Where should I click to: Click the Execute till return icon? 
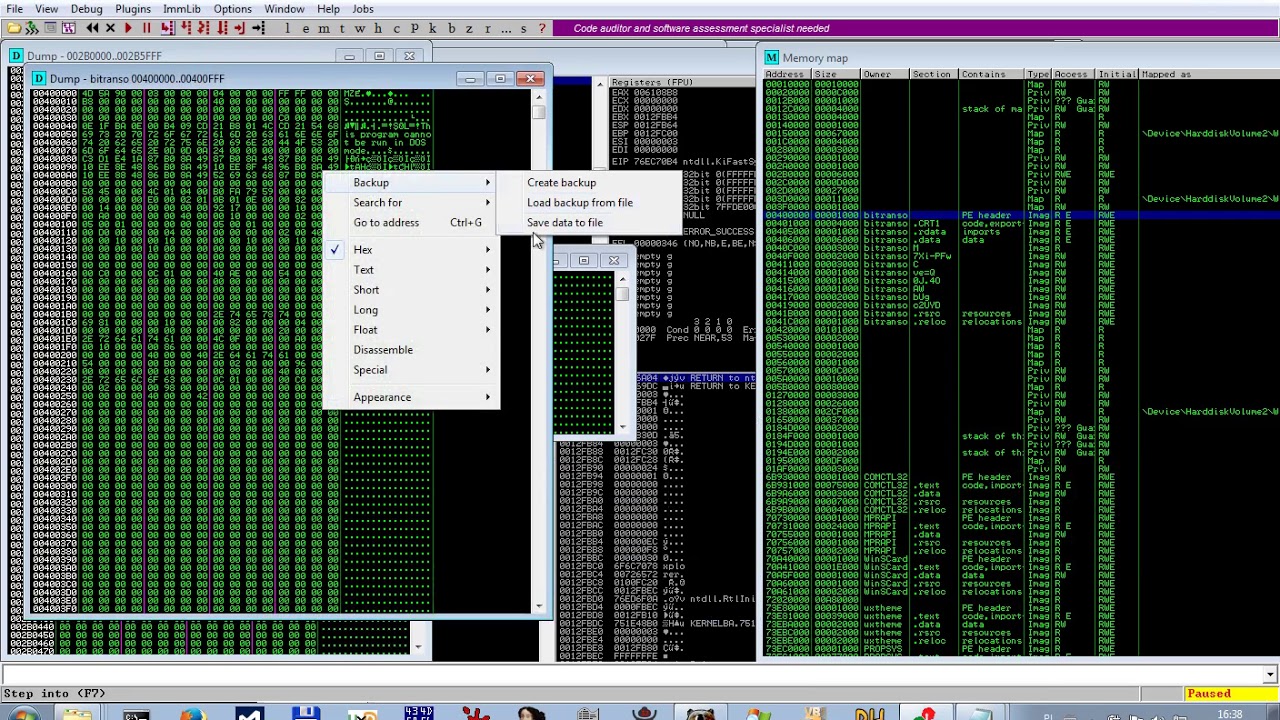(239, 28)
